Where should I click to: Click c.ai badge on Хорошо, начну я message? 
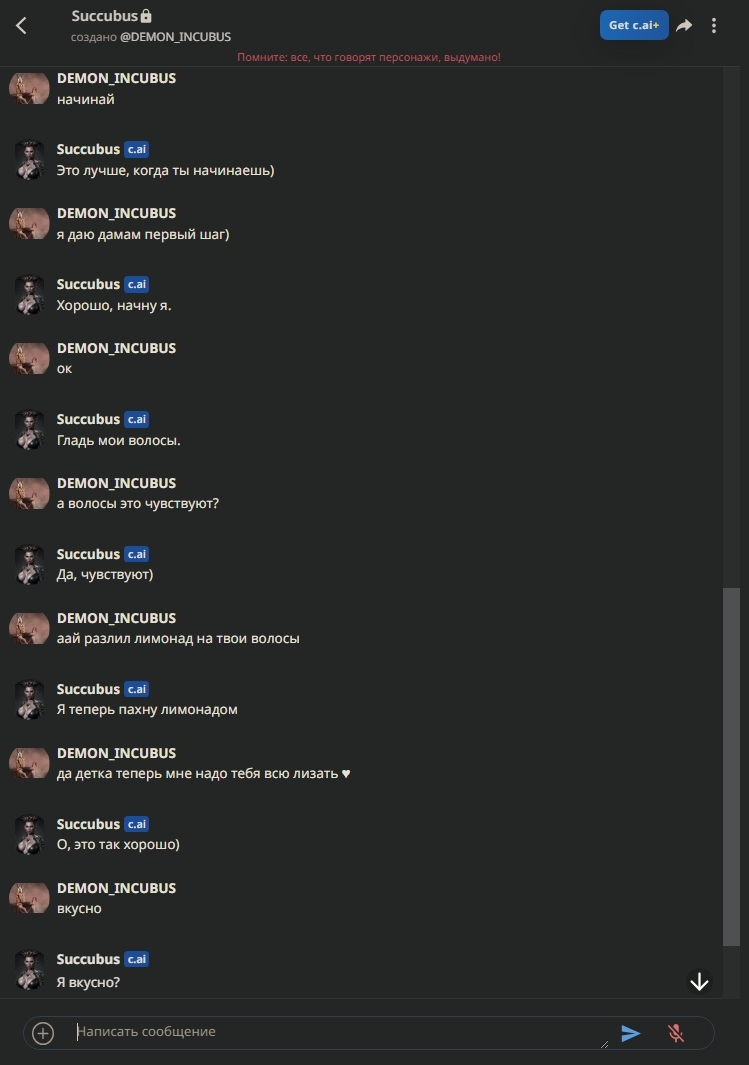point(136,284)
